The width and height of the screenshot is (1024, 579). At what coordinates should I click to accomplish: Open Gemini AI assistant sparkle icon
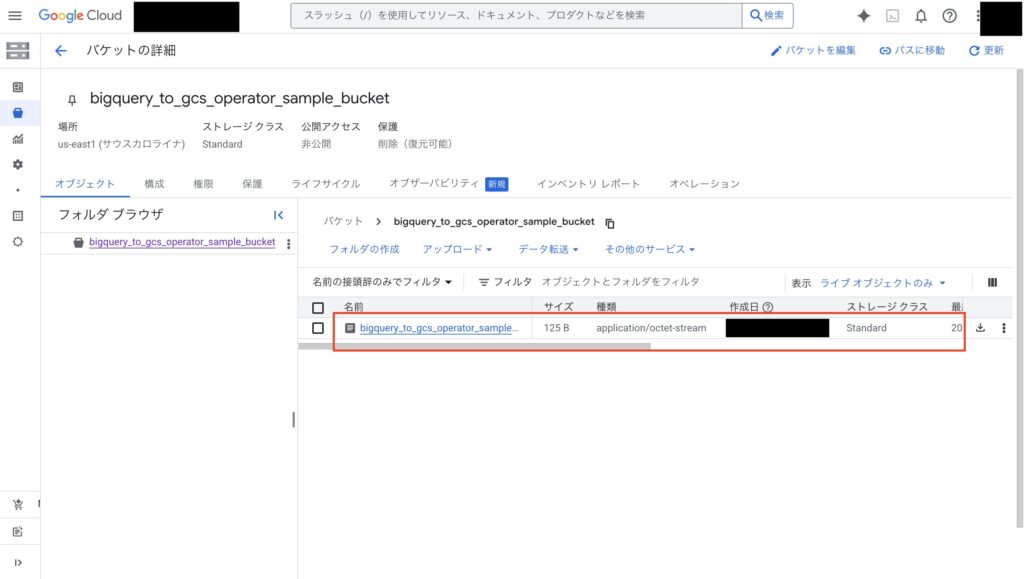864,16
